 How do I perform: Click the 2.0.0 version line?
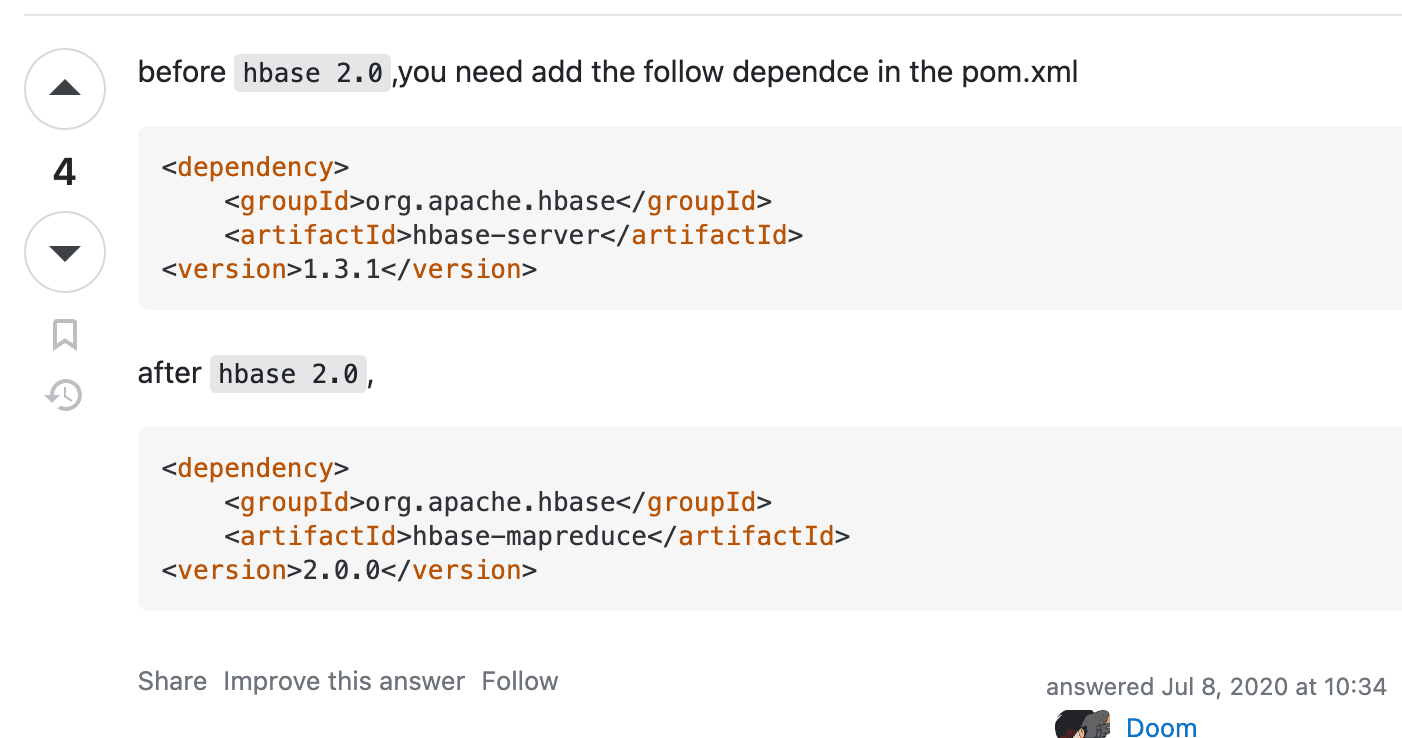click(x=349, y=570)
